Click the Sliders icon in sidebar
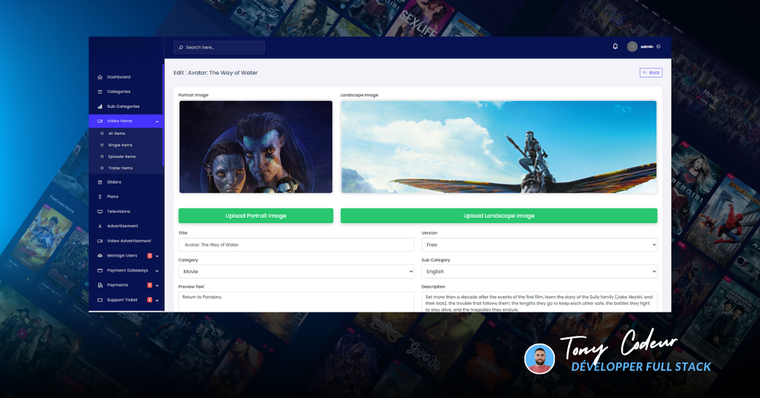This screenshot has width=760, height=398. (x=100, y=182)
